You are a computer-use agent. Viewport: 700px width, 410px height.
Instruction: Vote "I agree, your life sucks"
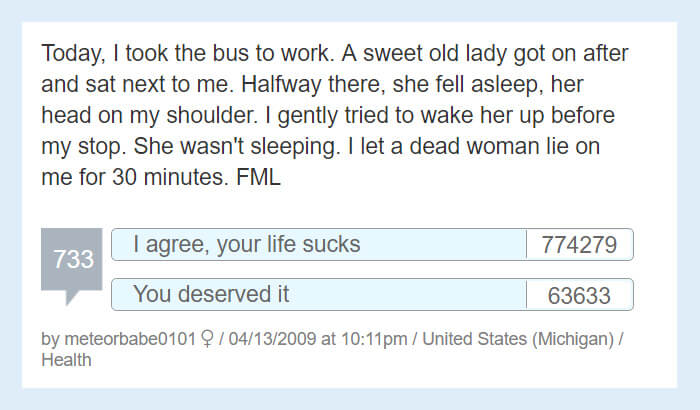tap(319, 244)
